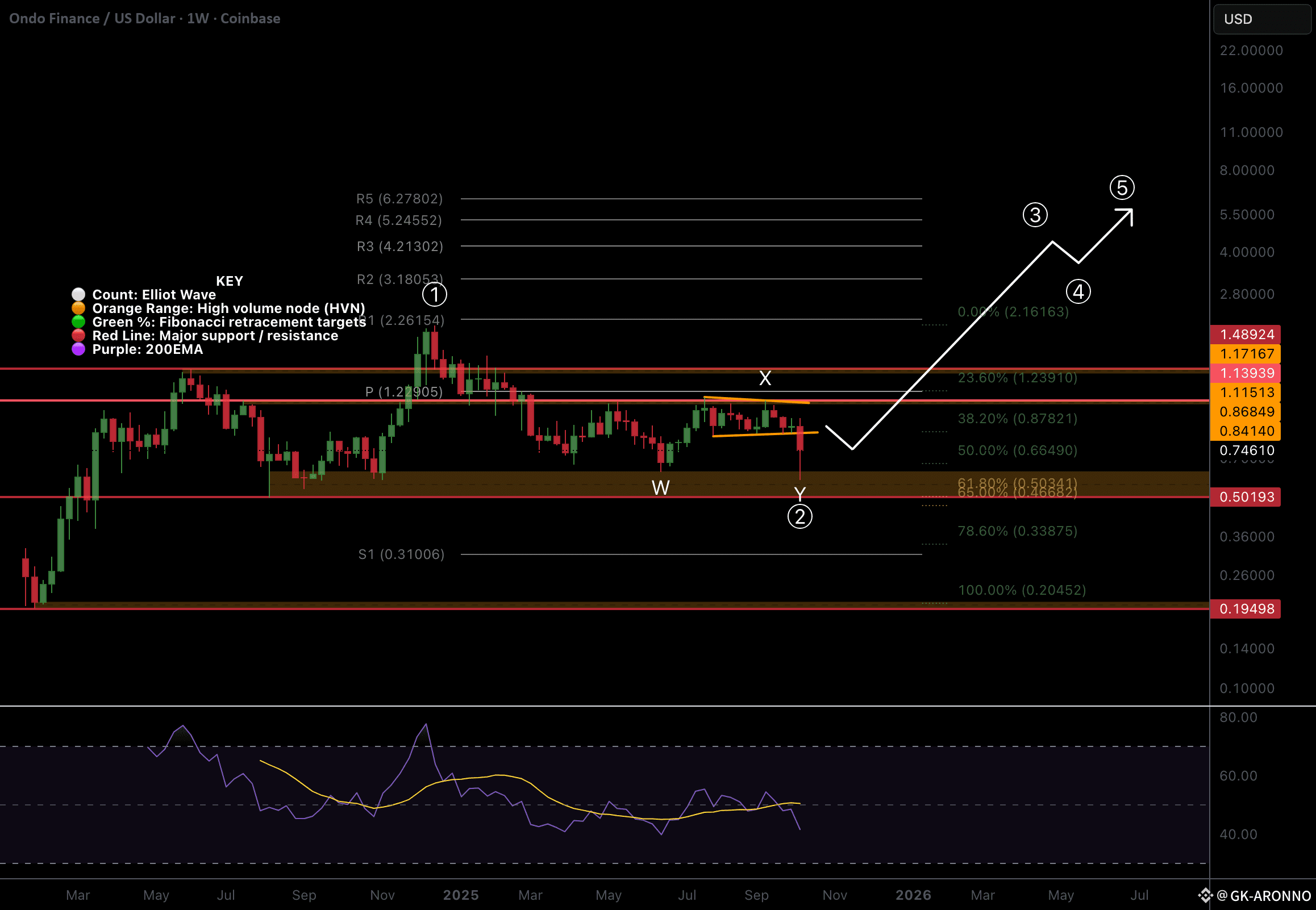The width and height of the screenshot is (1316, 910).
Task: Click the 2026 marker on time axis
Action: tap(913, 895)
